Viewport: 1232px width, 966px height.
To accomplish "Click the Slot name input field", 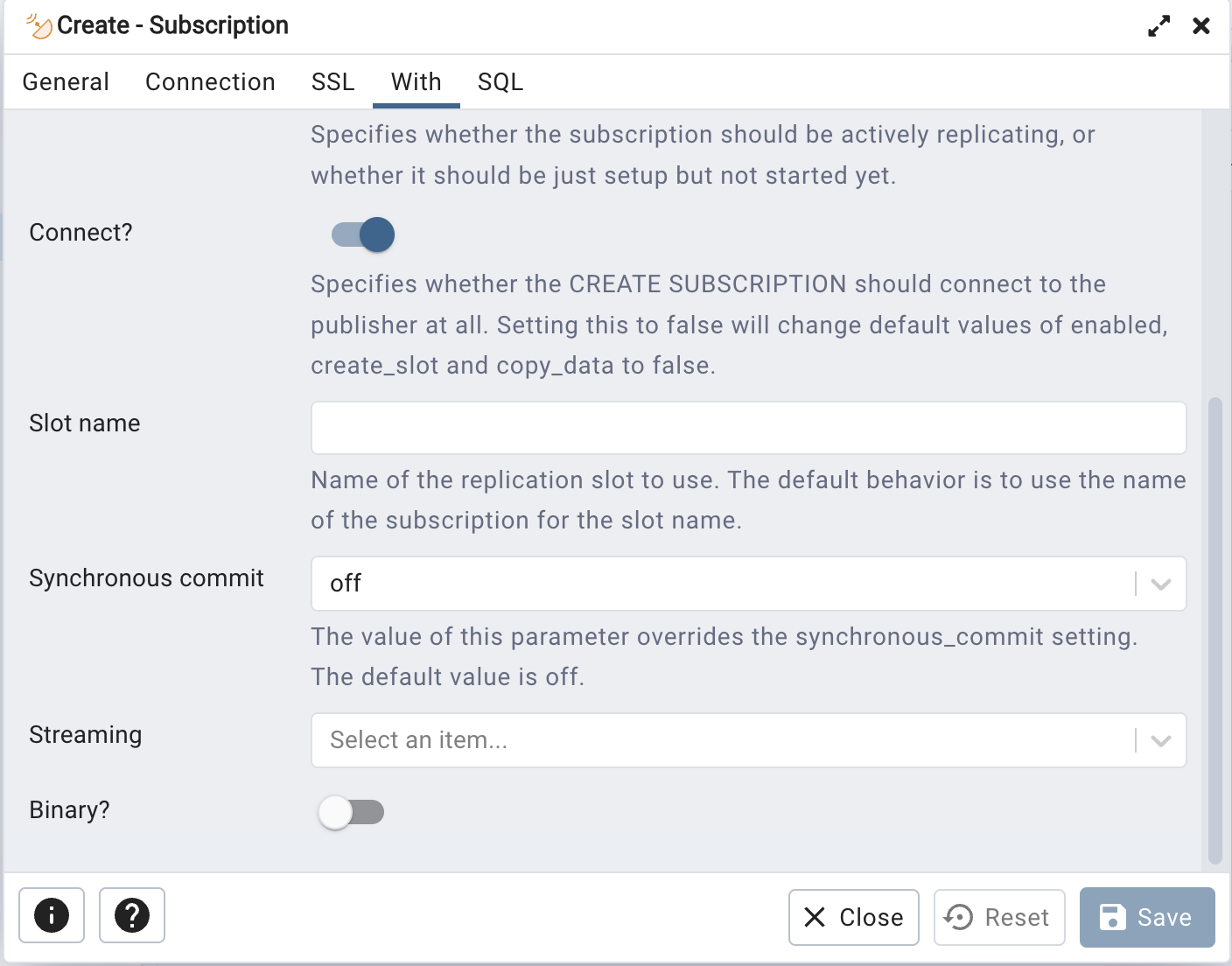I will tap(748, 428).
